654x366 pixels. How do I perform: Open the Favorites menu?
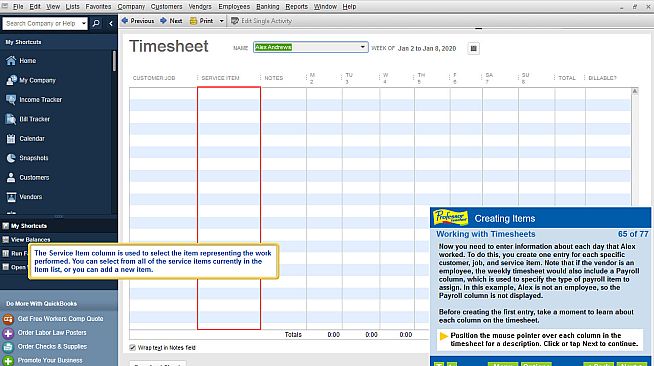click(x=98, y=7)
